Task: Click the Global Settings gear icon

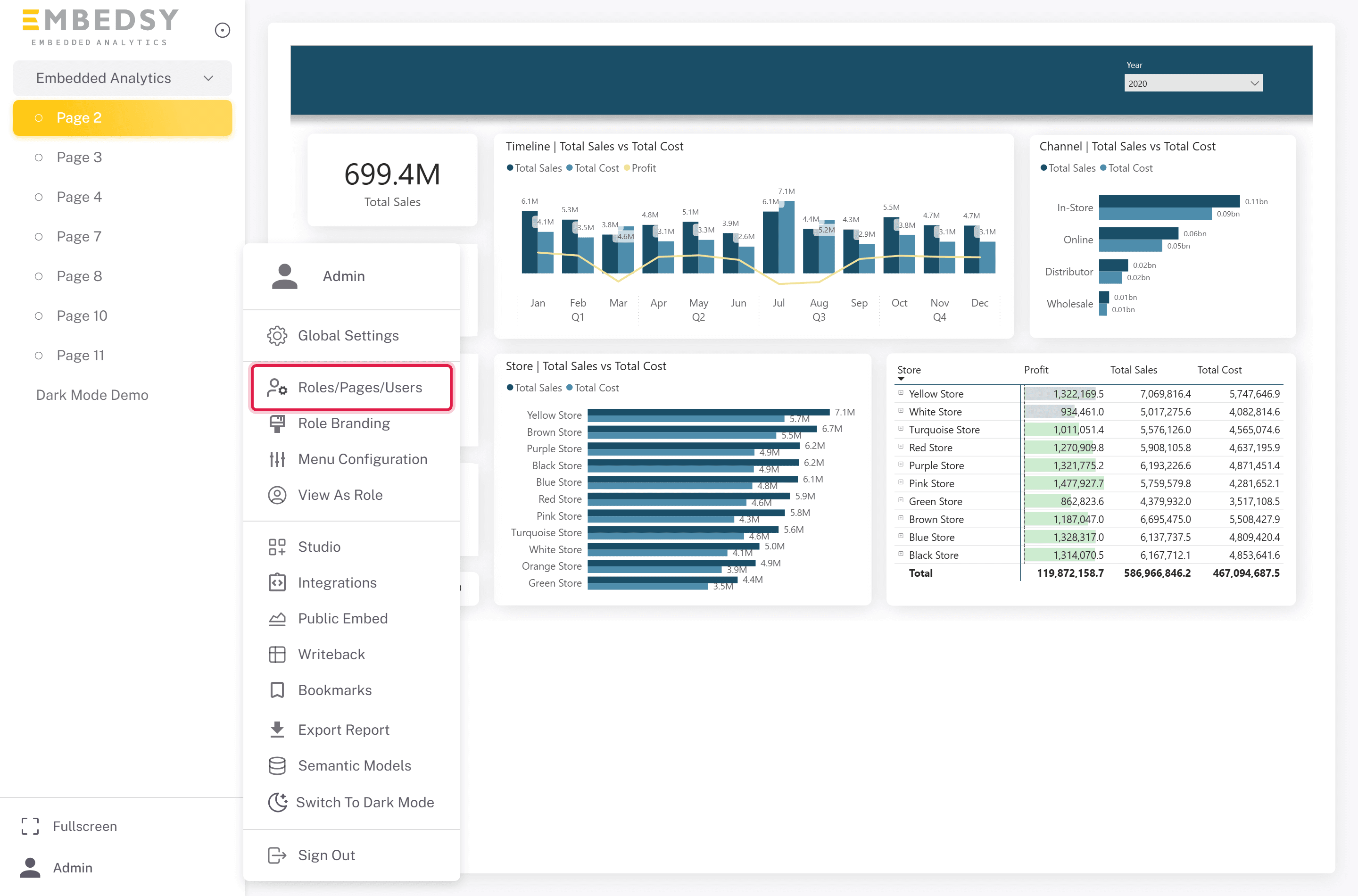Action: pos(277,335)
